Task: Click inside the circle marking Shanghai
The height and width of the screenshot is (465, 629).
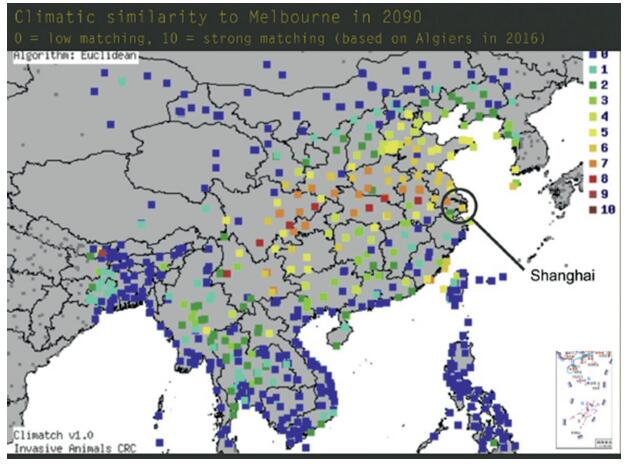Action: pos(460,205)
